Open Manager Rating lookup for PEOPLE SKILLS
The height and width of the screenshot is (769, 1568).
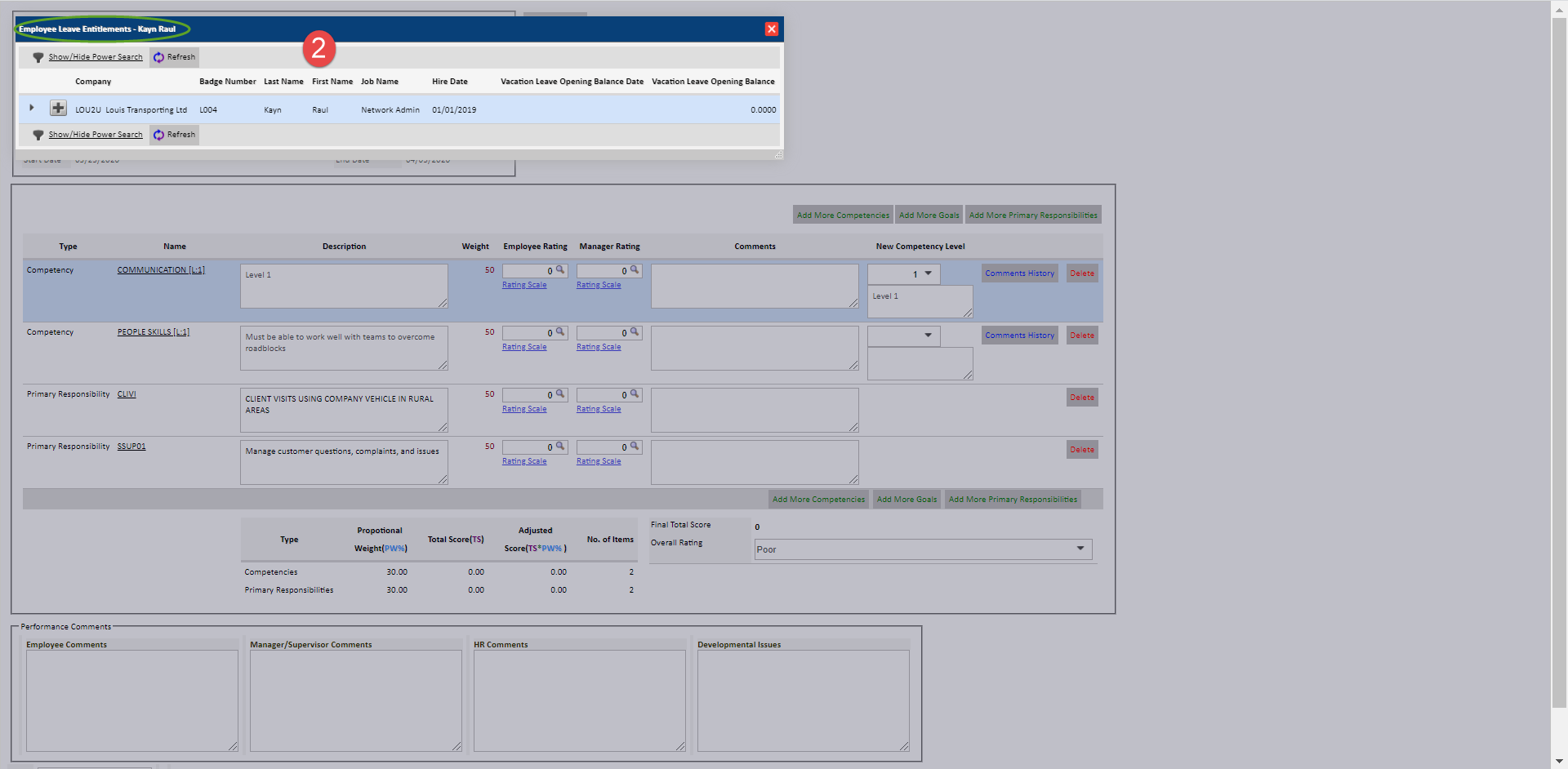click(x=635, y=332)
